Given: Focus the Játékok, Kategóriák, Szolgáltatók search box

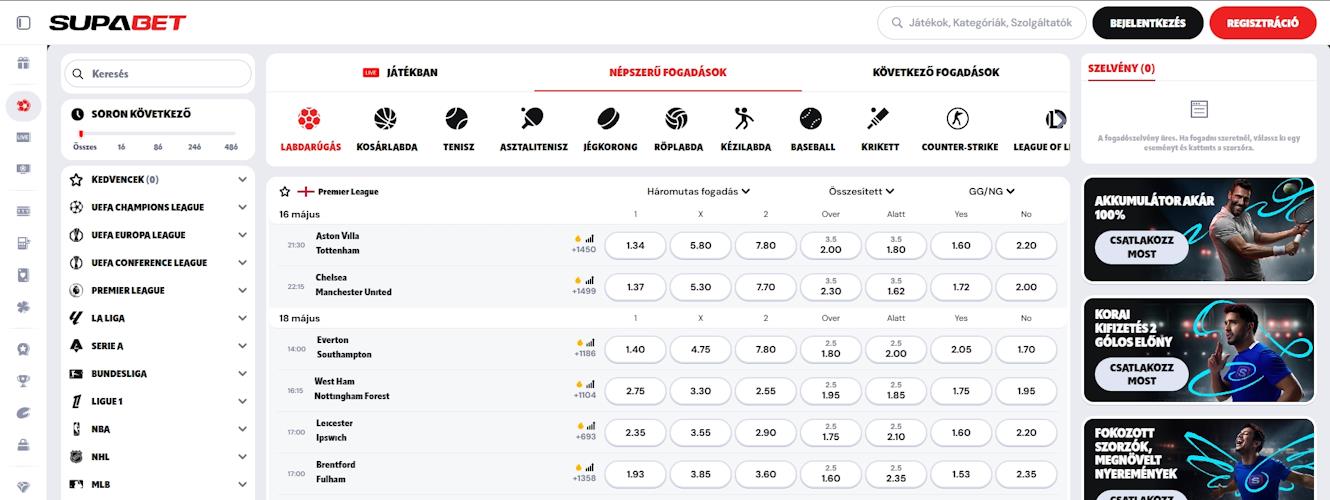Looking at the screenshot, I should tap(982, 22).
